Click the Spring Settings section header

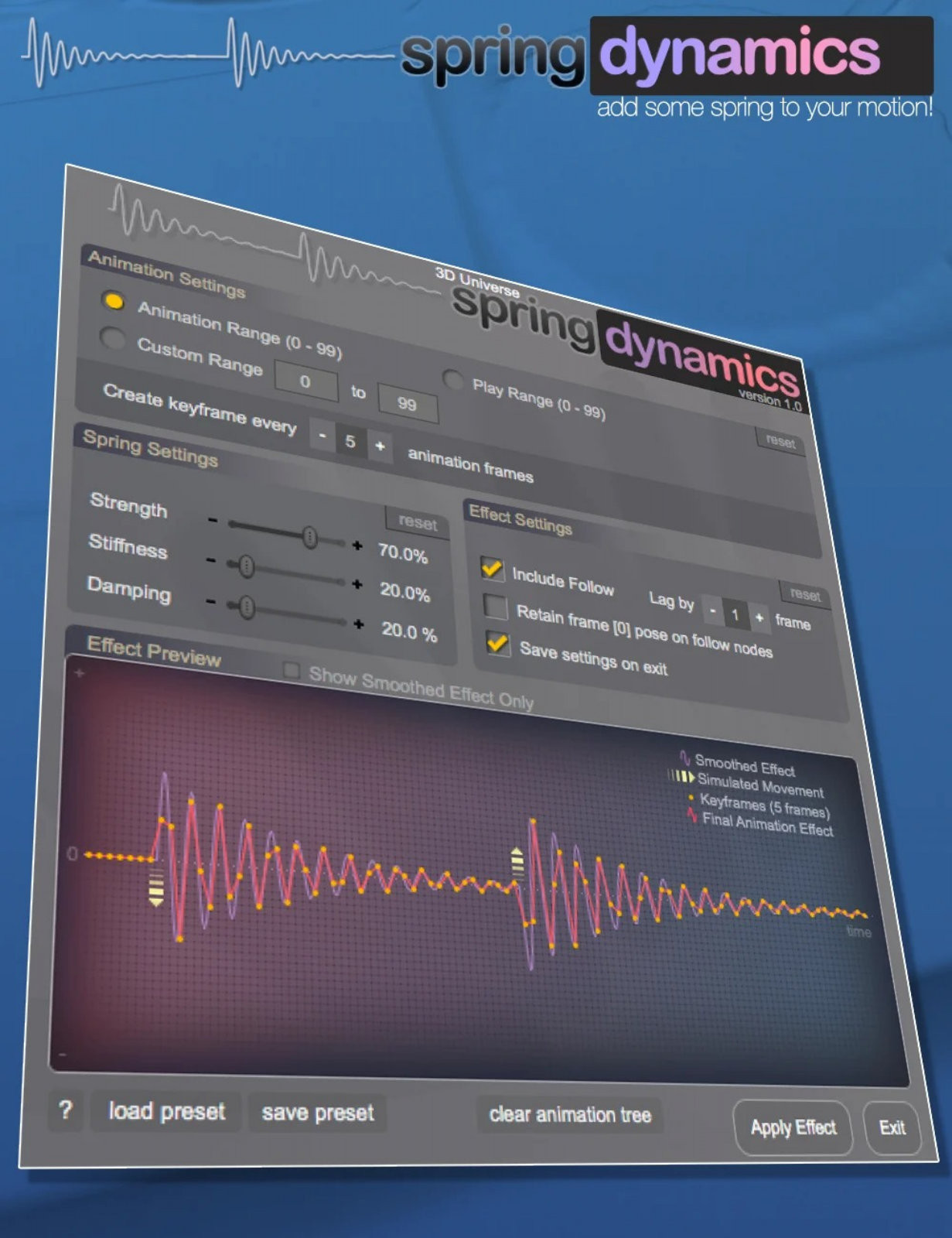[x=150, y=448]
